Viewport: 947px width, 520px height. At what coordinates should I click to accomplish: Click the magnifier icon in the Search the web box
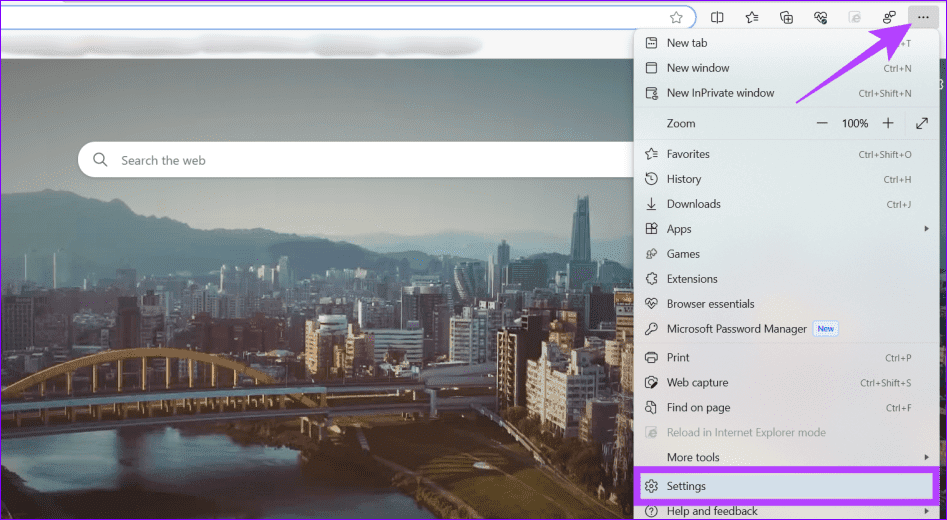(100, 160)
